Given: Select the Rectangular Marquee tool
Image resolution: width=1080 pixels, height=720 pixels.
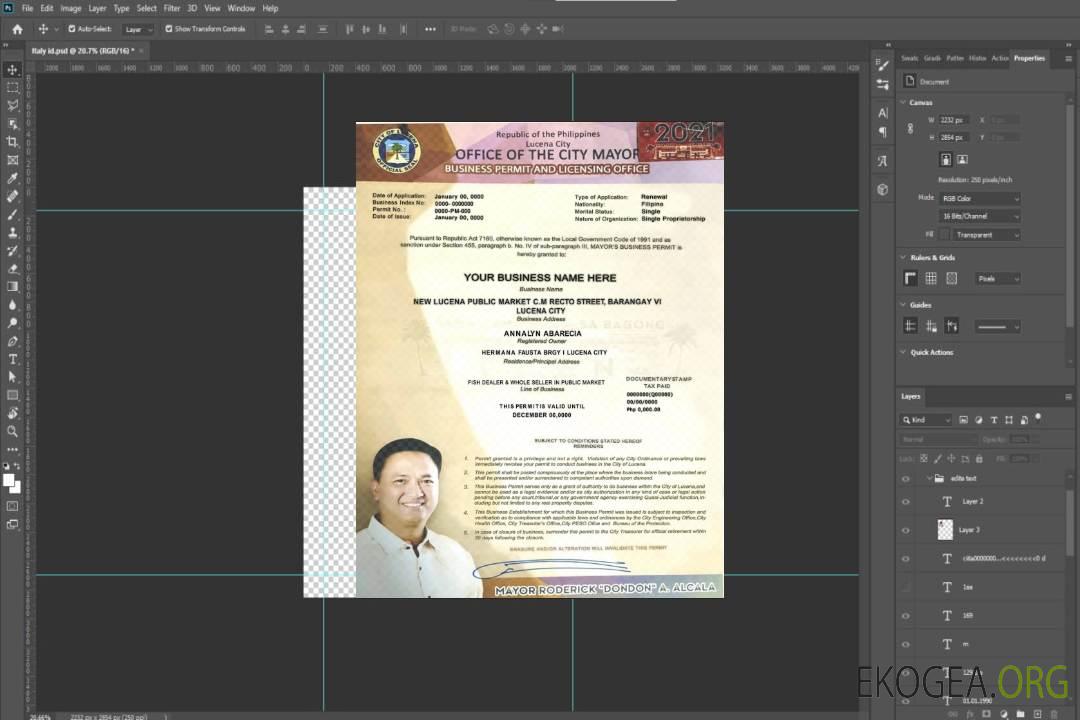Looking at the screenshot, I should pyautogui.click(x=12, y=88).
